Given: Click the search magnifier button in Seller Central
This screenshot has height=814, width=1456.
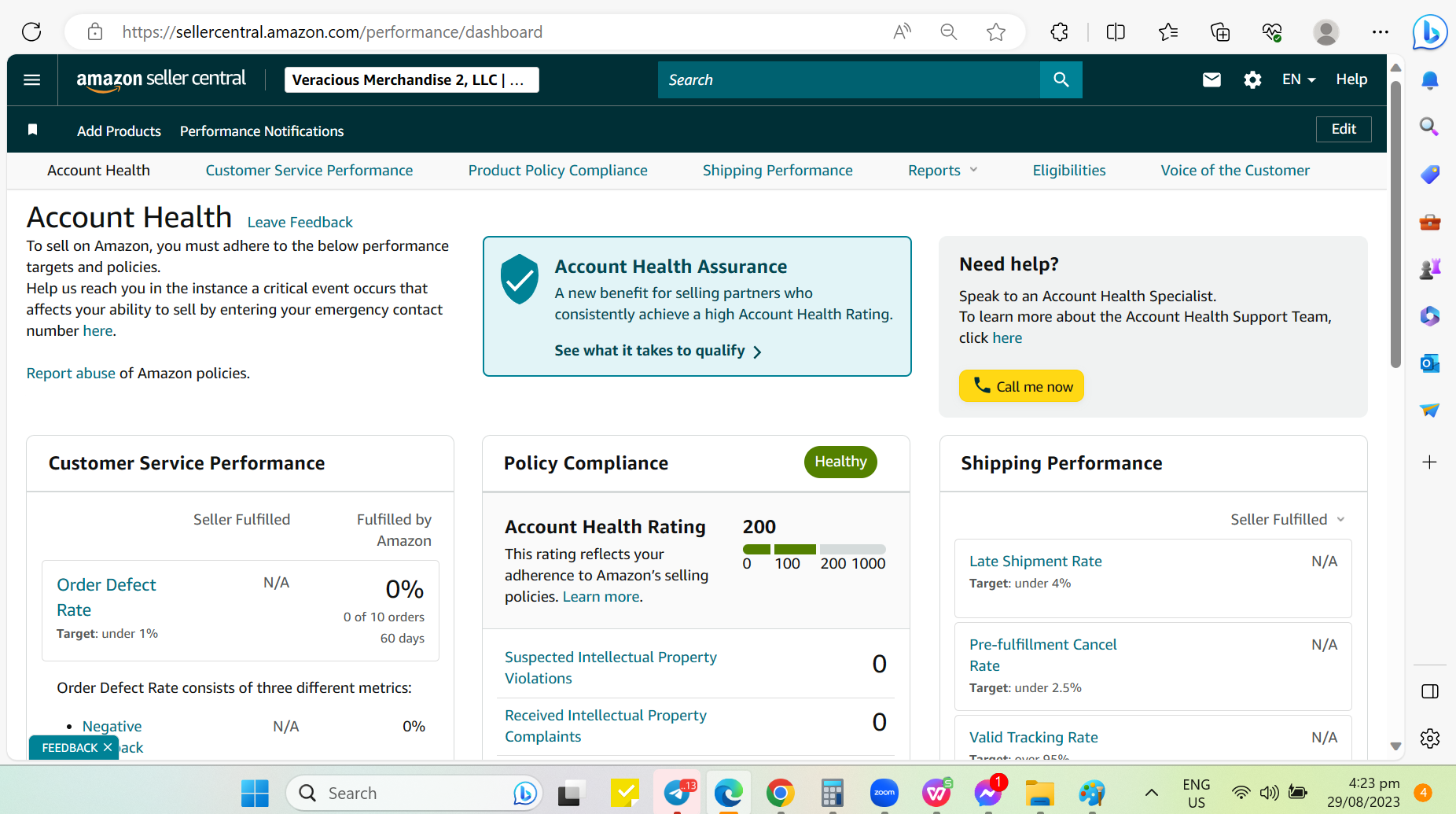Looking at the screenshot, I should [1061, 79].
